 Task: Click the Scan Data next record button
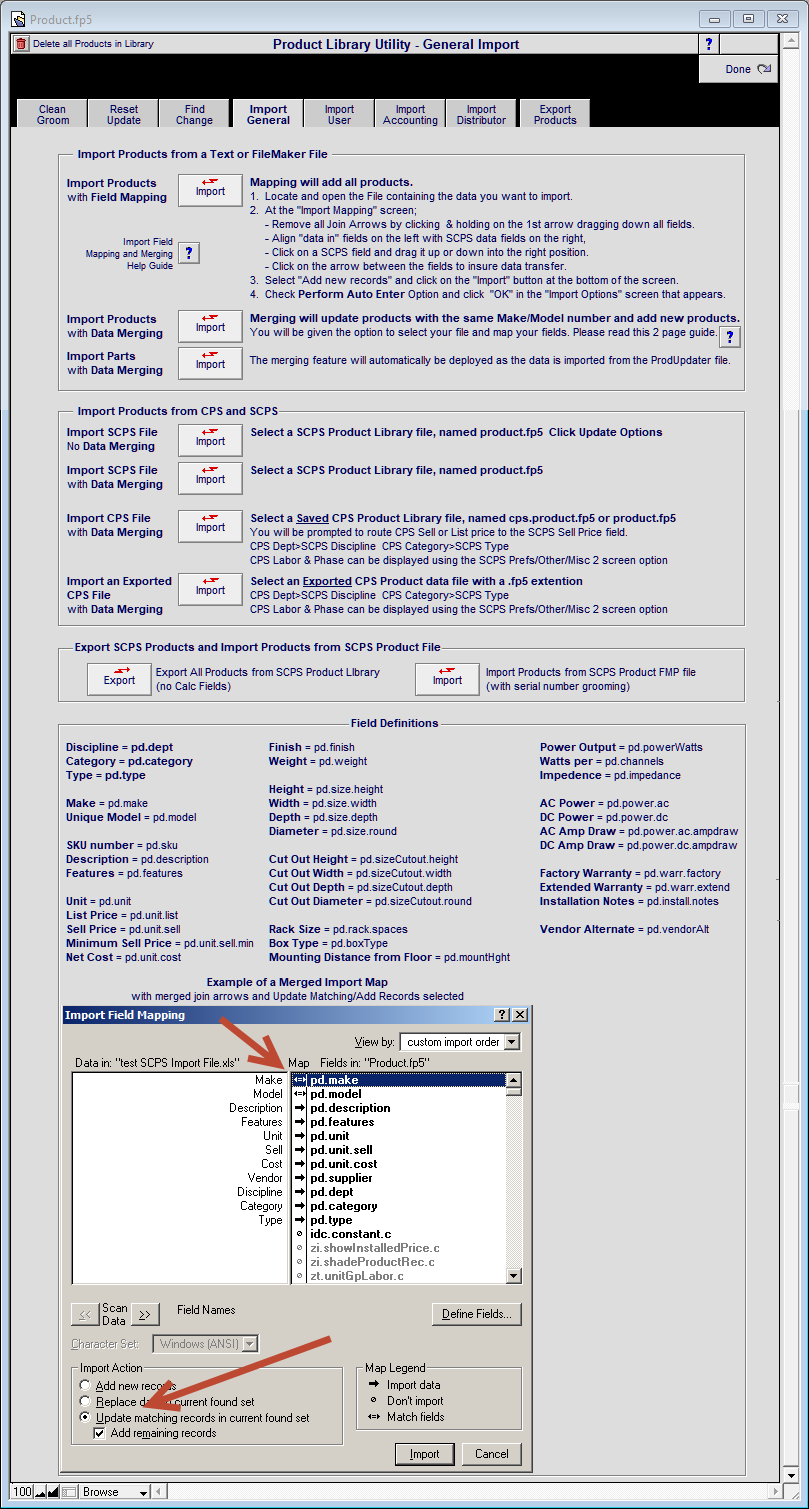click(x=145, y=1314)
